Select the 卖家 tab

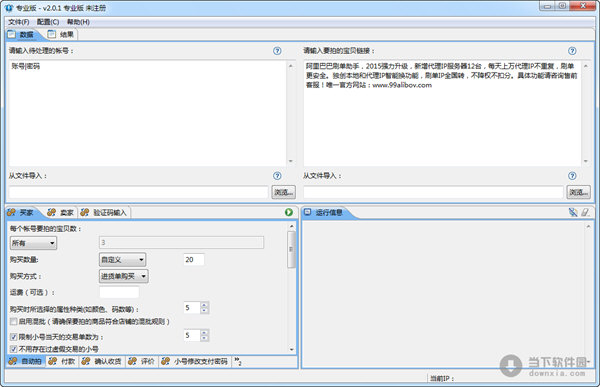[61, 212]
